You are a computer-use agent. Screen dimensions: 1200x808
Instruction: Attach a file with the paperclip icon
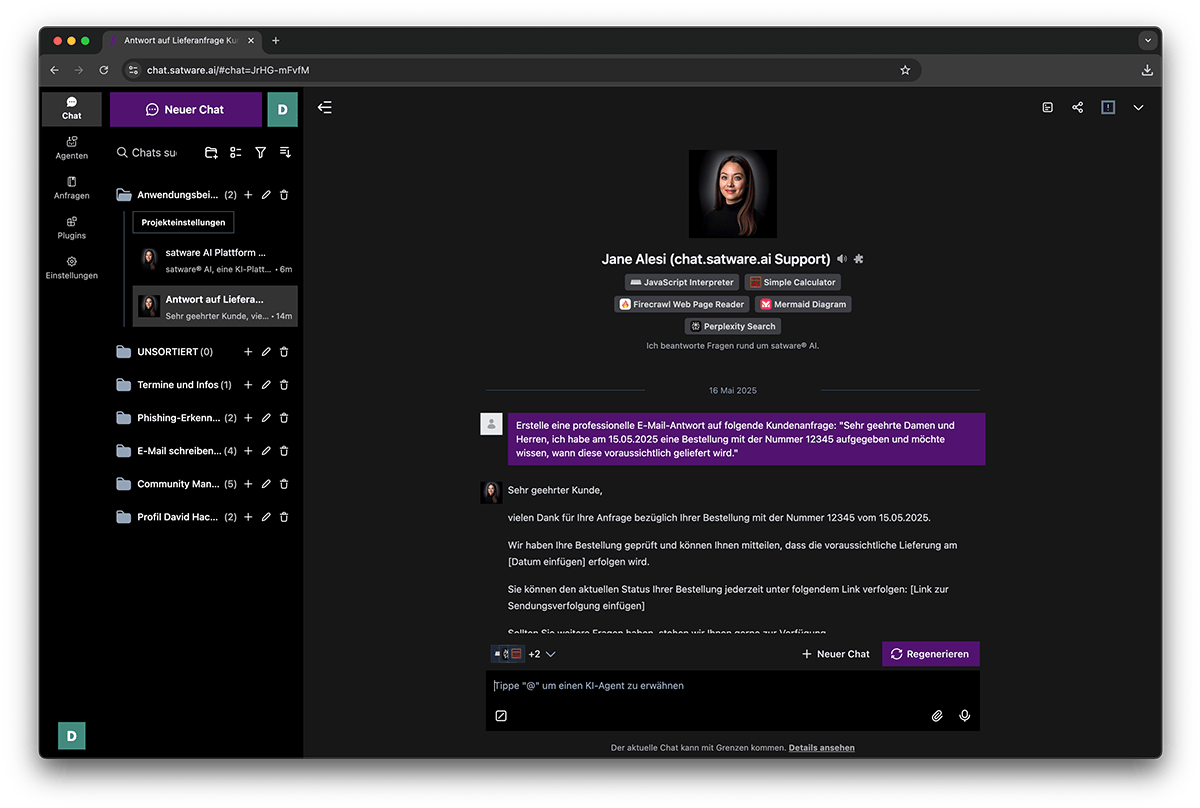click(x=937, y=716)
